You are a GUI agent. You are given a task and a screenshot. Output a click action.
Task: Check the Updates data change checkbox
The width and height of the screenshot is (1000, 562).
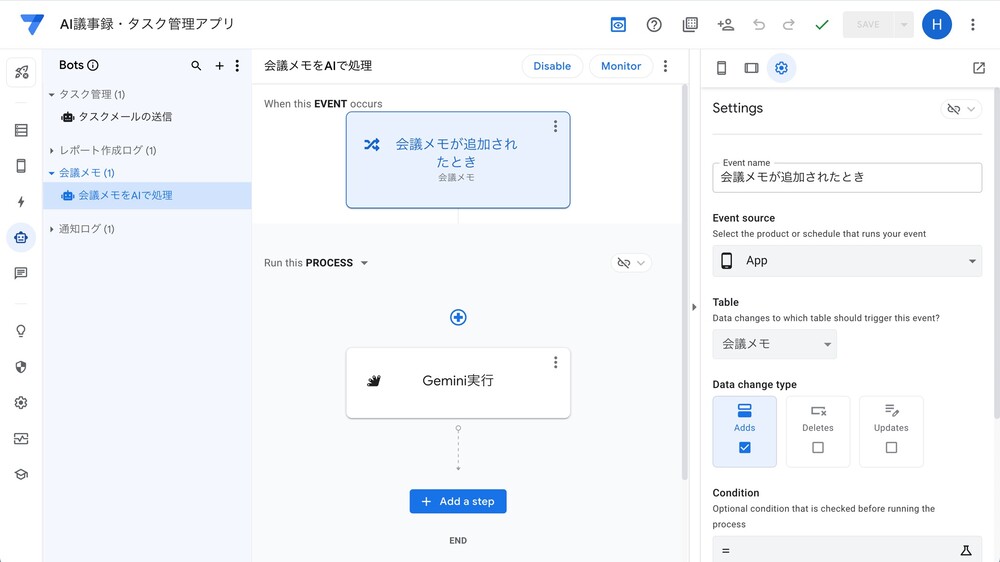[x=891, y=448]
